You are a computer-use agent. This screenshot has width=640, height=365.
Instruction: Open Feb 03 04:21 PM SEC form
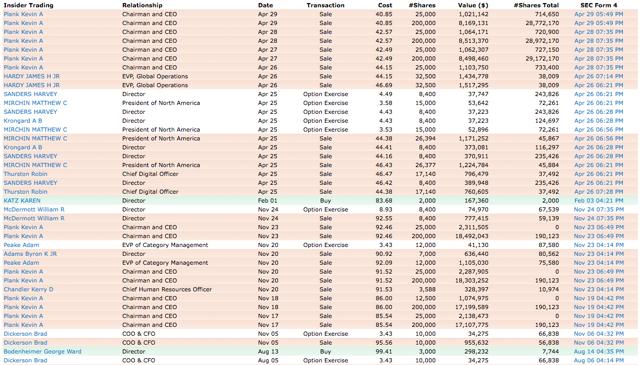598,200
